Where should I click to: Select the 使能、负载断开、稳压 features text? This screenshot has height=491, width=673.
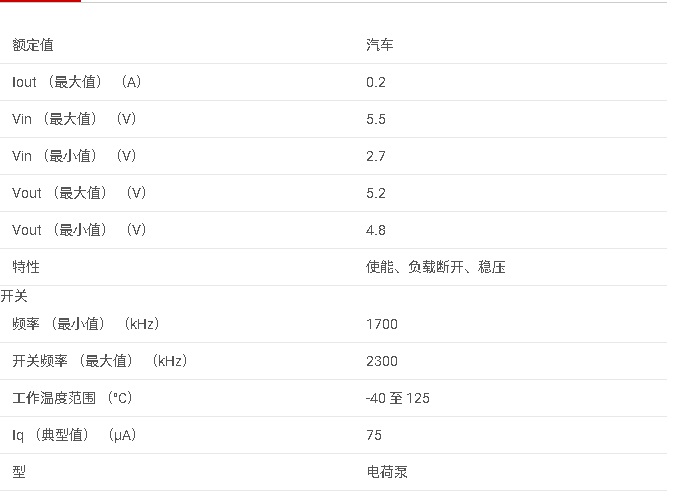(x=436, y=267)
